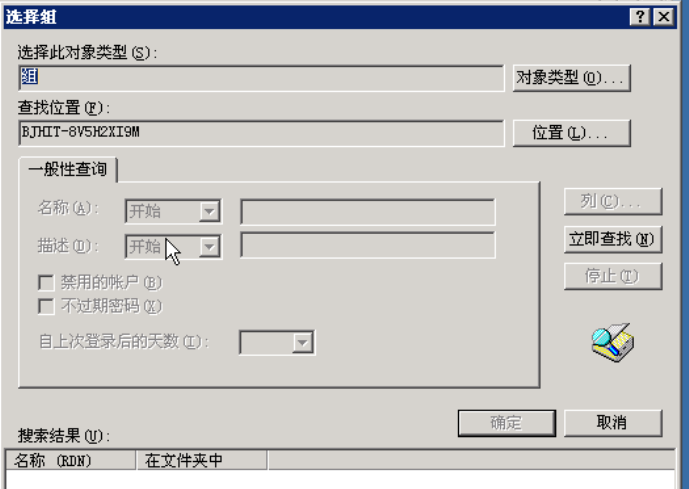689x489 pixels.
Task: Click the 名称 (RDN) column header
Action: (x=70, y=460)
